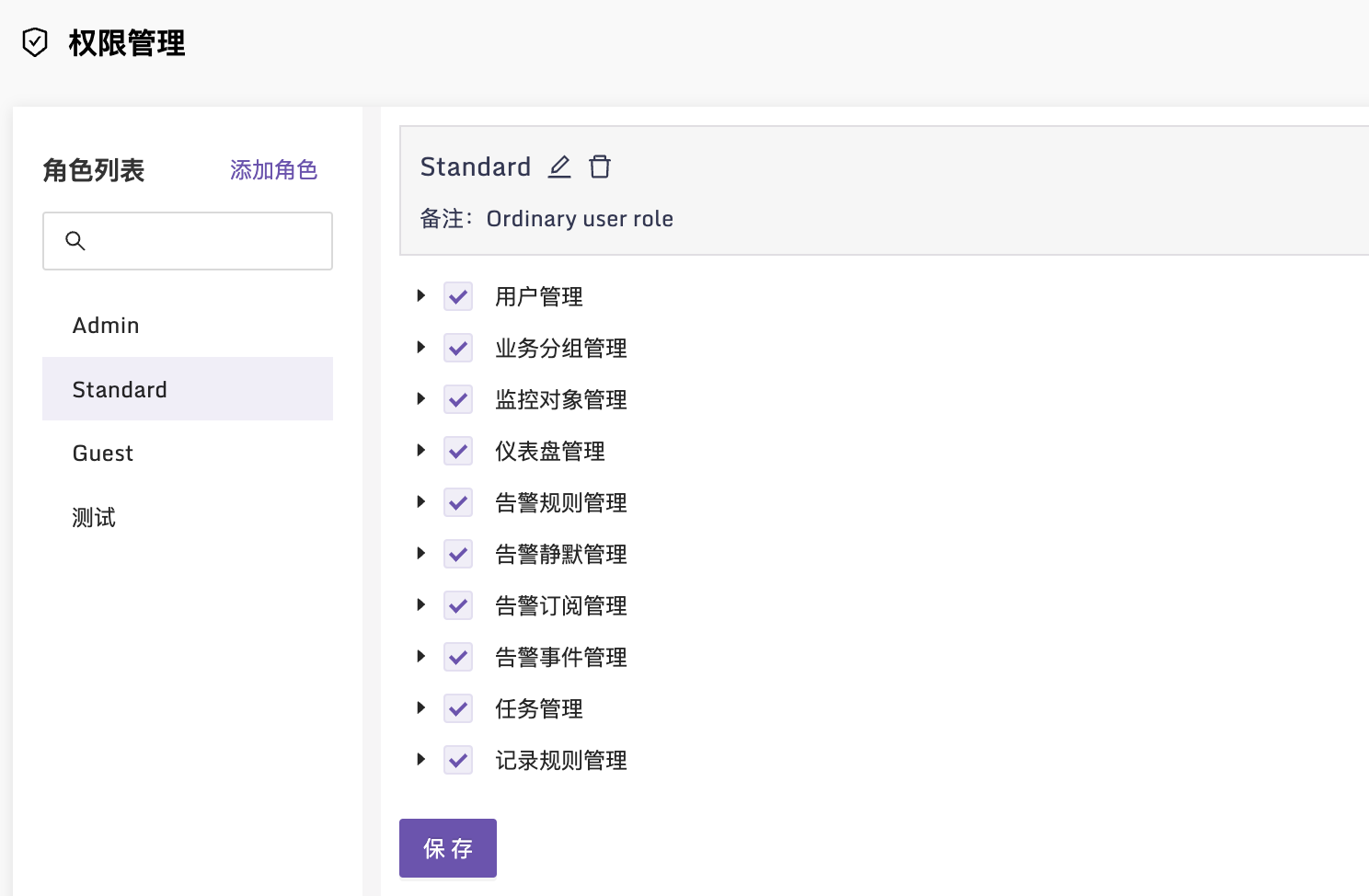Focus the role search input field

point(188,241)
